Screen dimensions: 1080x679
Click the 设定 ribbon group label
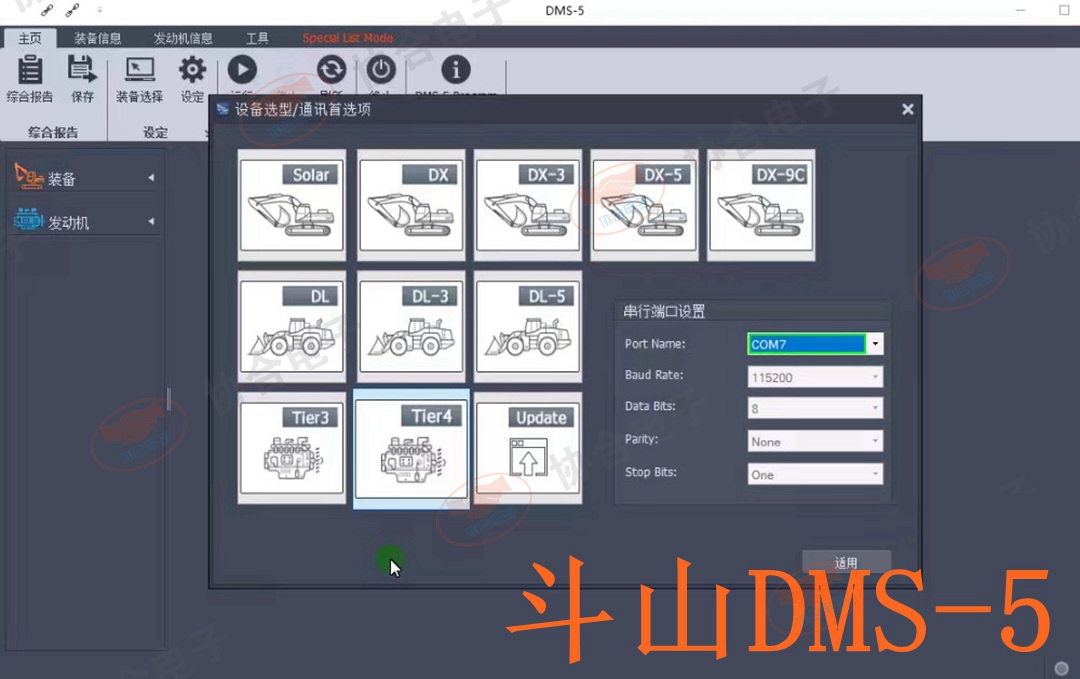156,132
